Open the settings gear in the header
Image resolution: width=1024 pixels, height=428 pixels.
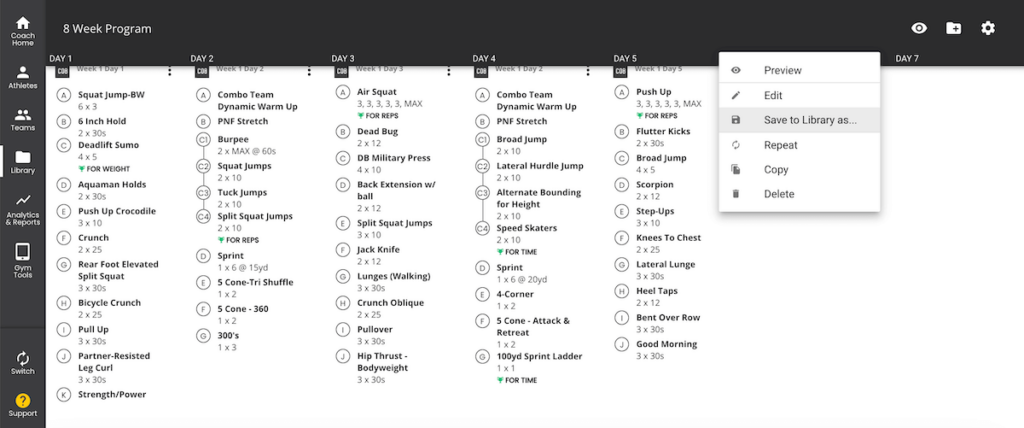click(x=988, y=28)
